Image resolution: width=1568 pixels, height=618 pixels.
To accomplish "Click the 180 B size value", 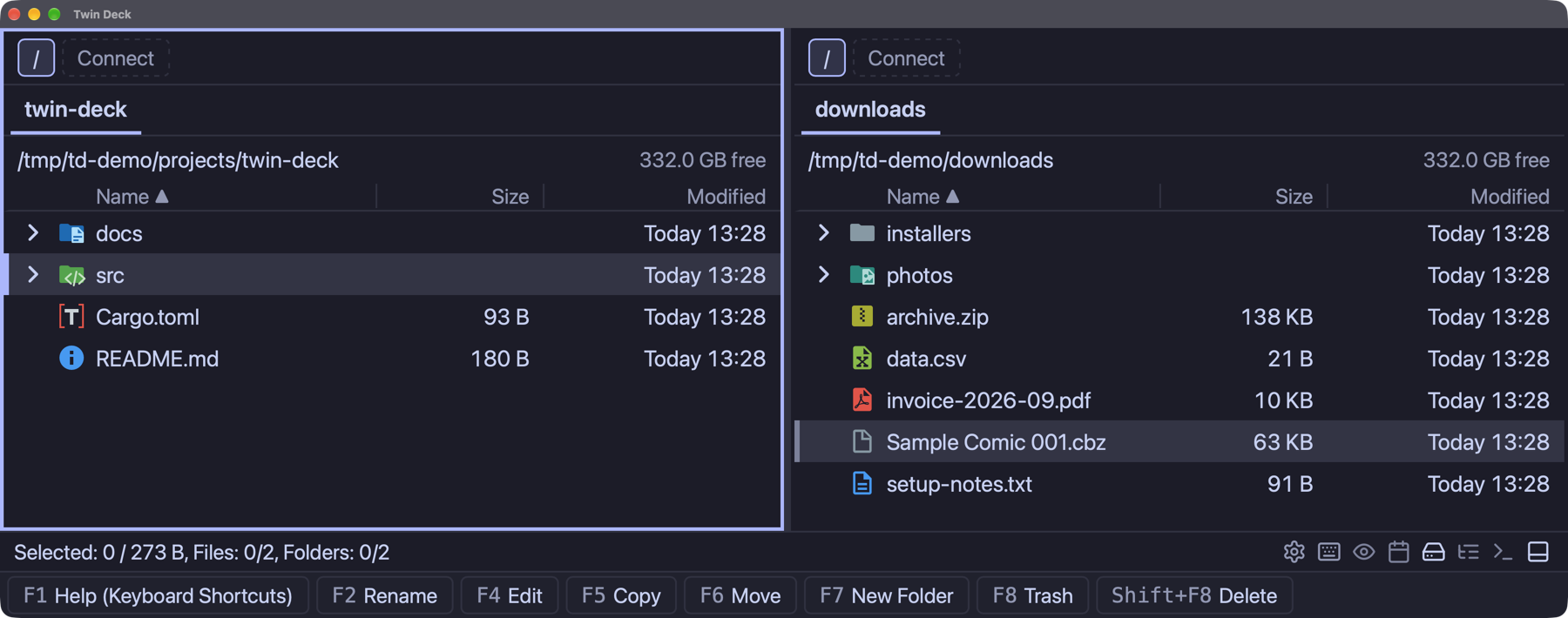I will [x=500, y=359].
